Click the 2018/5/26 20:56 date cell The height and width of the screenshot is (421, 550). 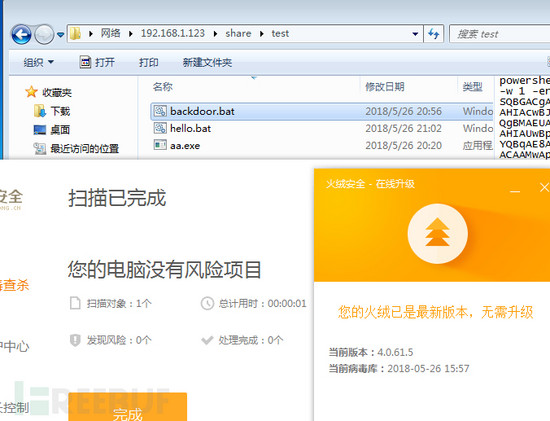pos(403,111)
